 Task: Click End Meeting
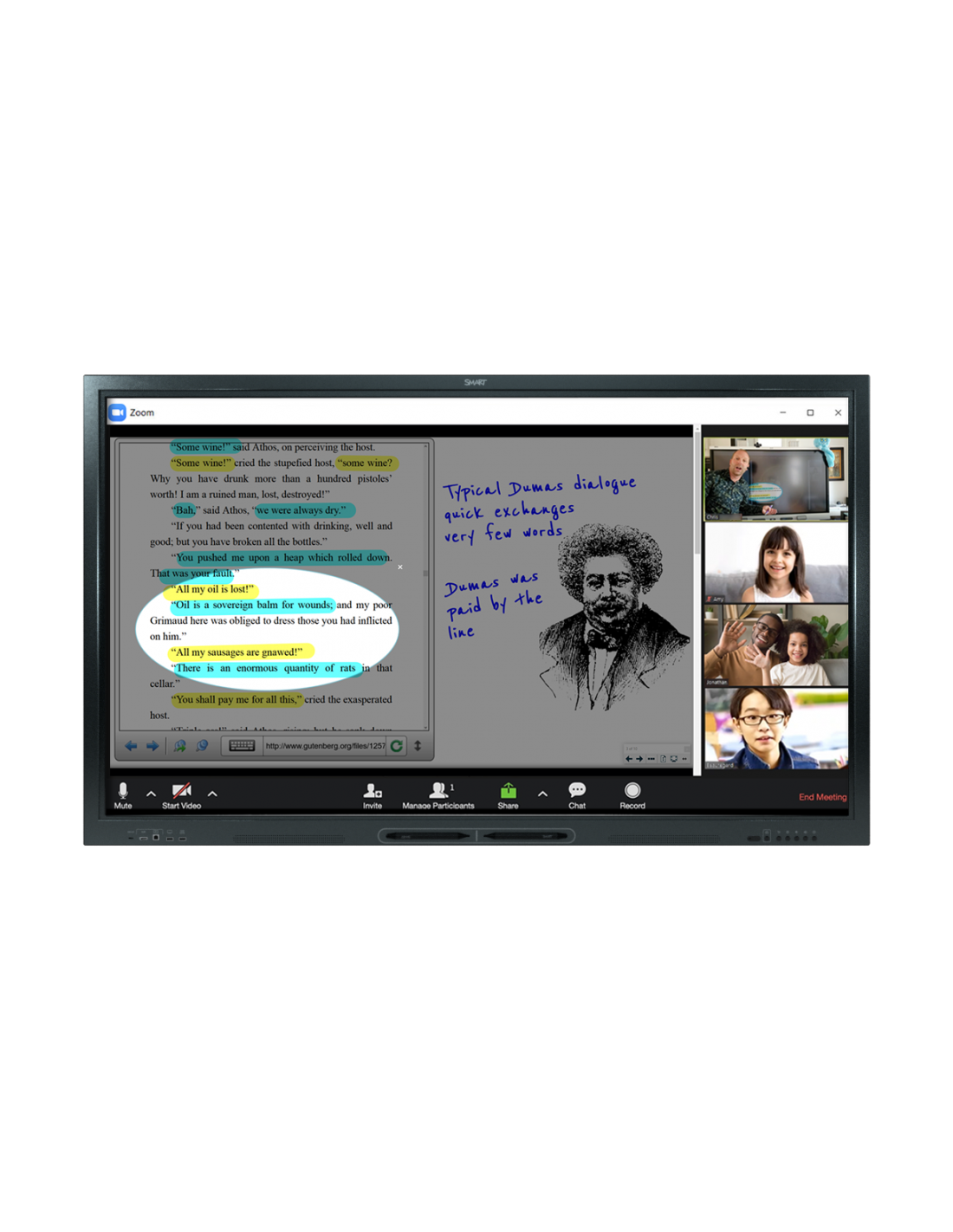point(822,797)
